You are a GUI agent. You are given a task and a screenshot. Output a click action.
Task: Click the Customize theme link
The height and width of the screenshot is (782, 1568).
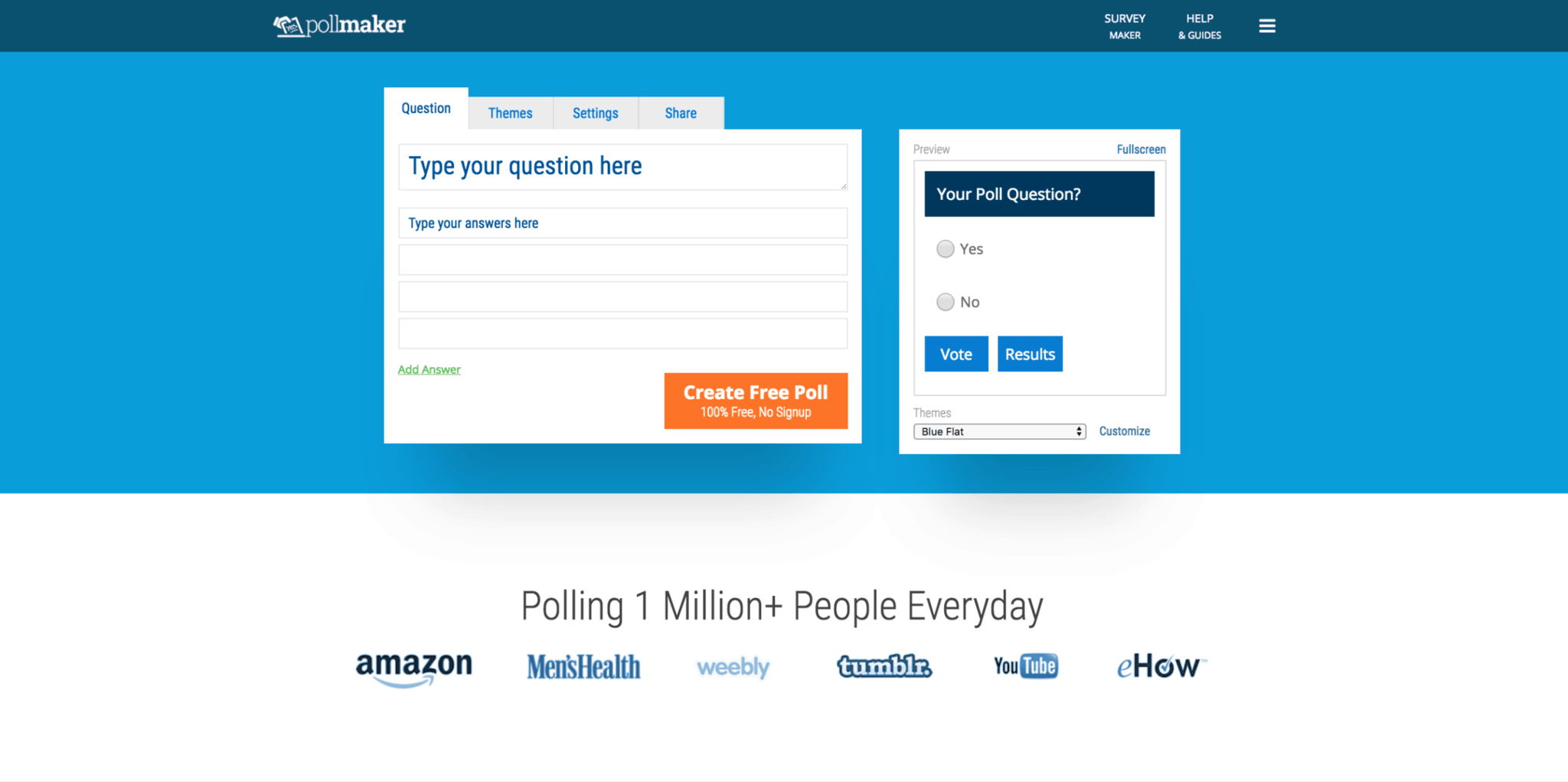pyautogui.click(x=1125, y=431)
